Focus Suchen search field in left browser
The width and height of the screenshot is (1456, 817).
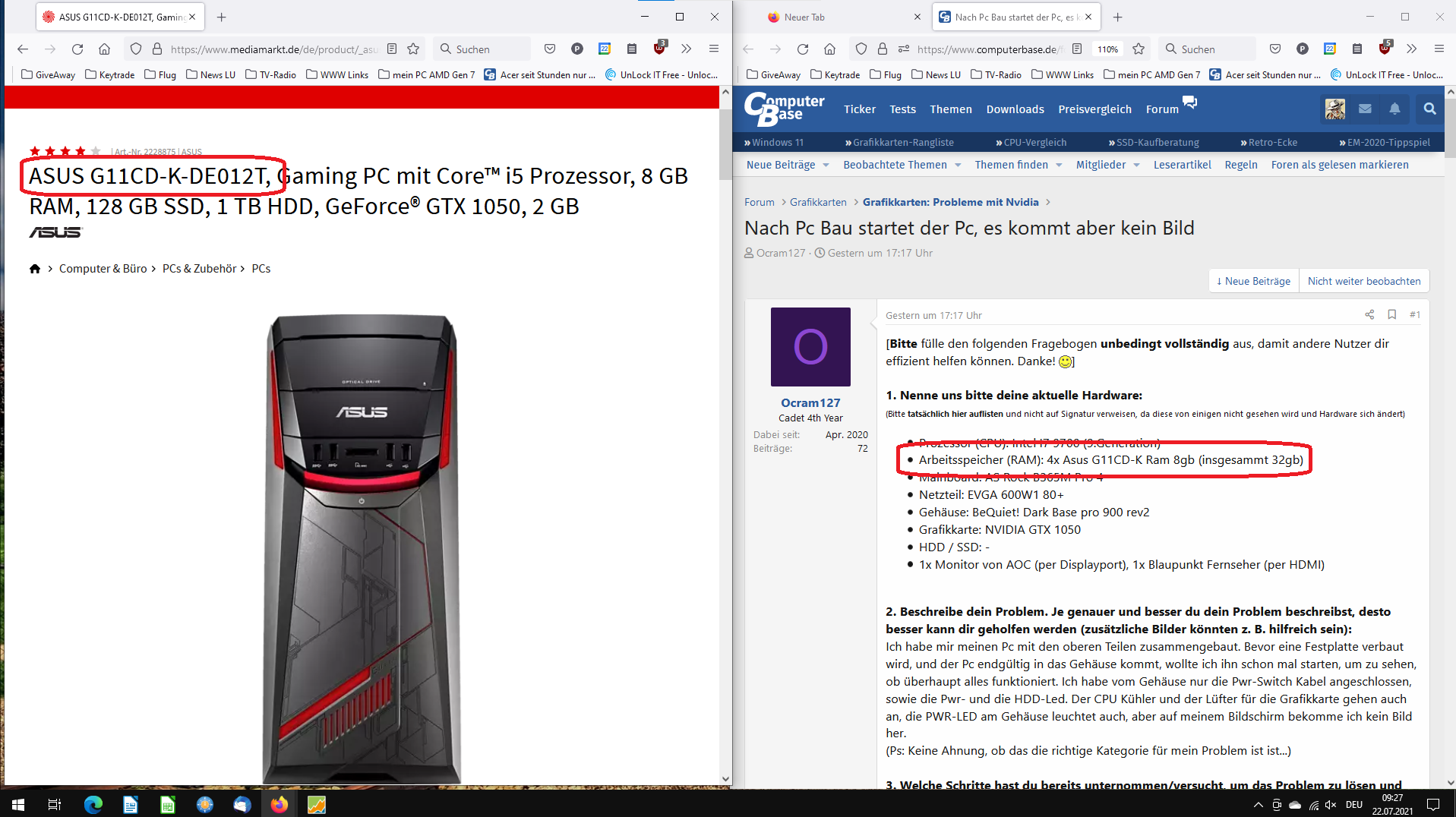click(x=482, y=49)
